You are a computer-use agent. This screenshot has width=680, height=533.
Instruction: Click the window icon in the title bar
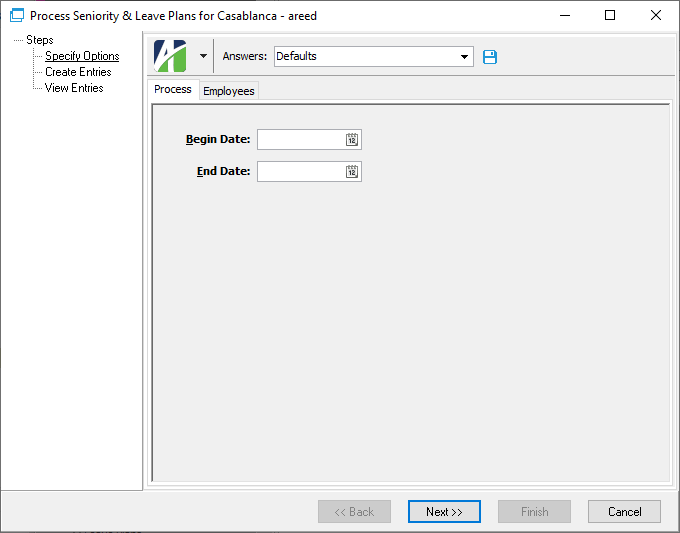coord(16,16)
